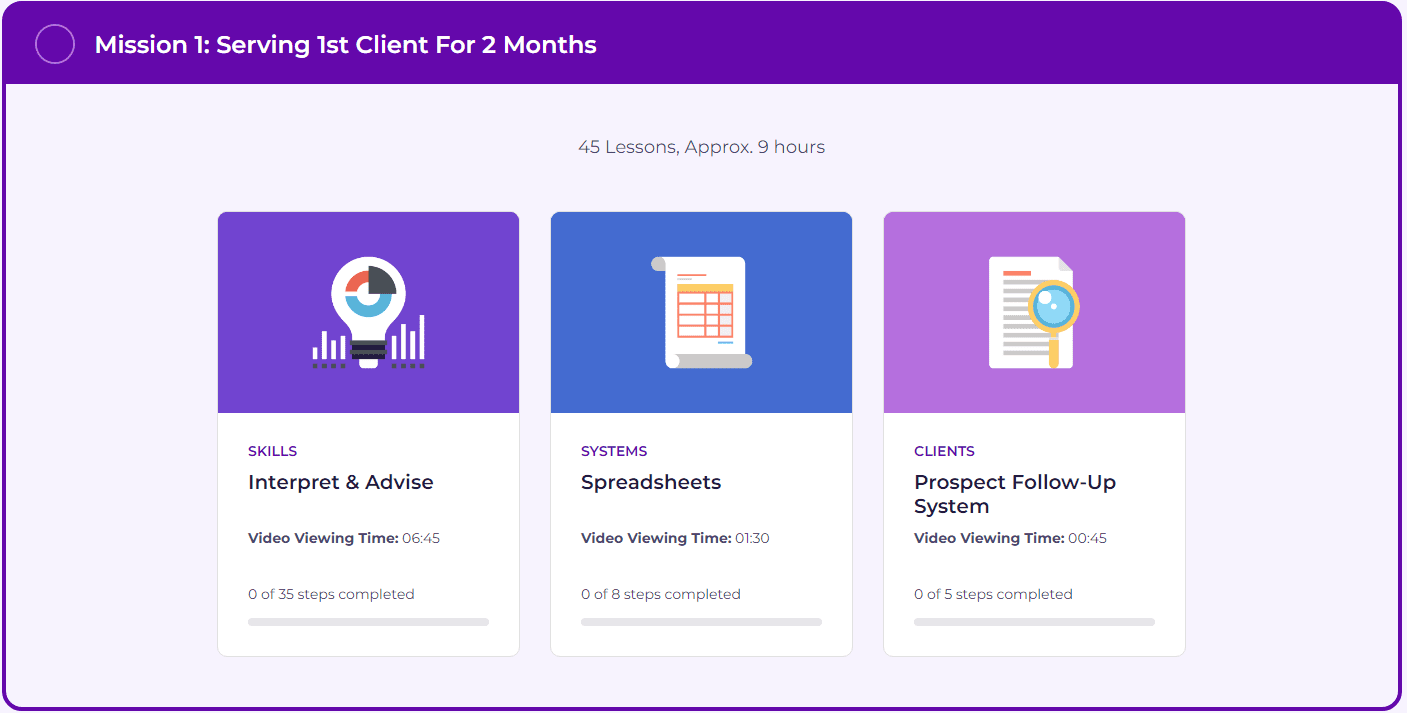Click the lightbulb chart icon
This screenshot has width=1407, height=713.
[x=368, y=312]
